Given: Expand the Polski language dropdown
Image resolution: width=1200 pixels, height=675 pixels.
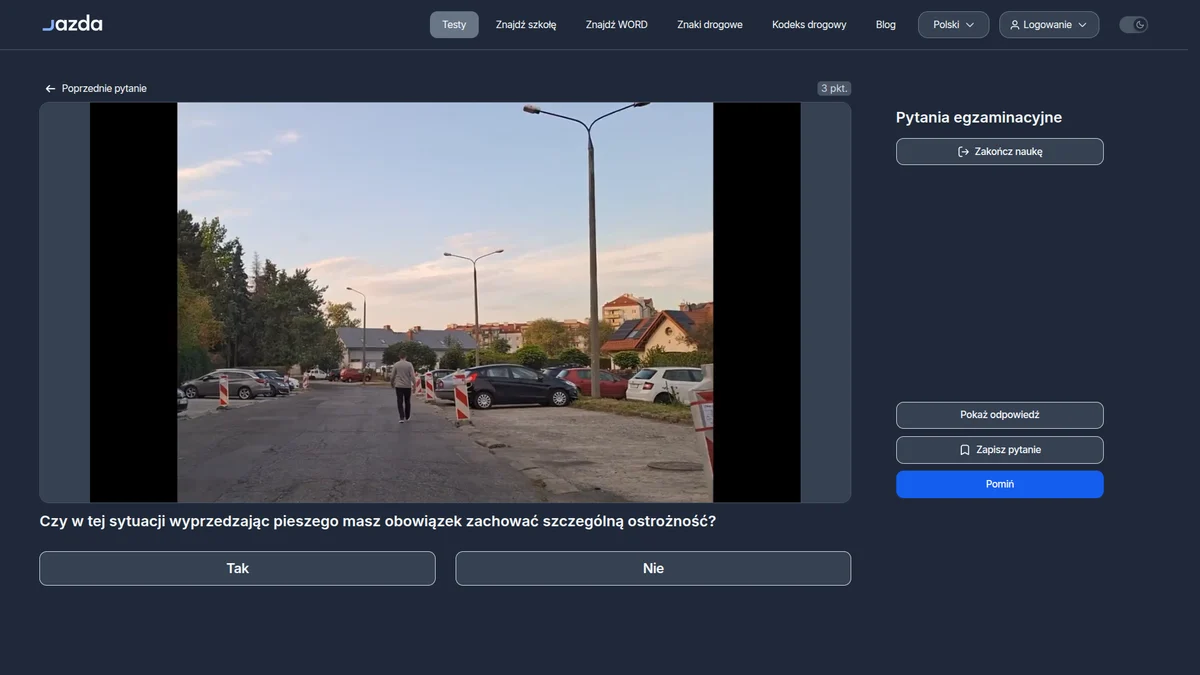Looking at the screenshot, I should point(954,25).
